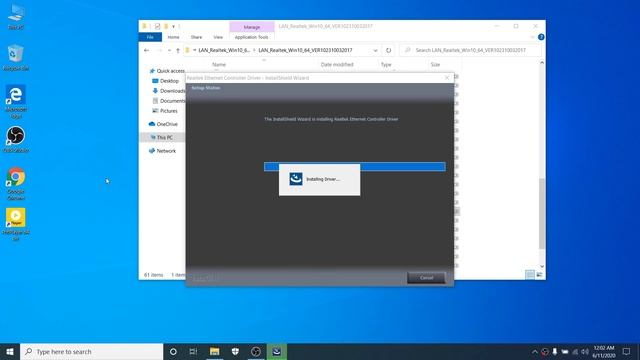Open the Home ribbon tab
Viewport: 640px width, 360px height.
point(173,37)
